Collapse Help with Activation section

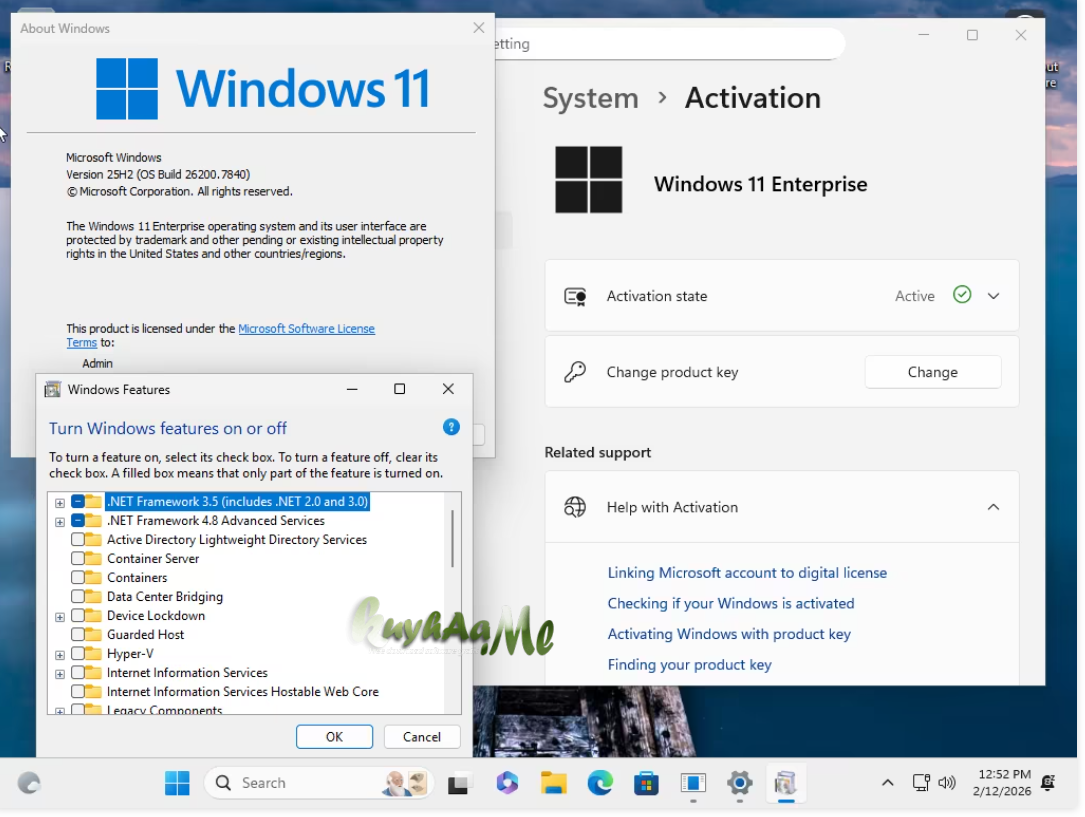[994, 507]
